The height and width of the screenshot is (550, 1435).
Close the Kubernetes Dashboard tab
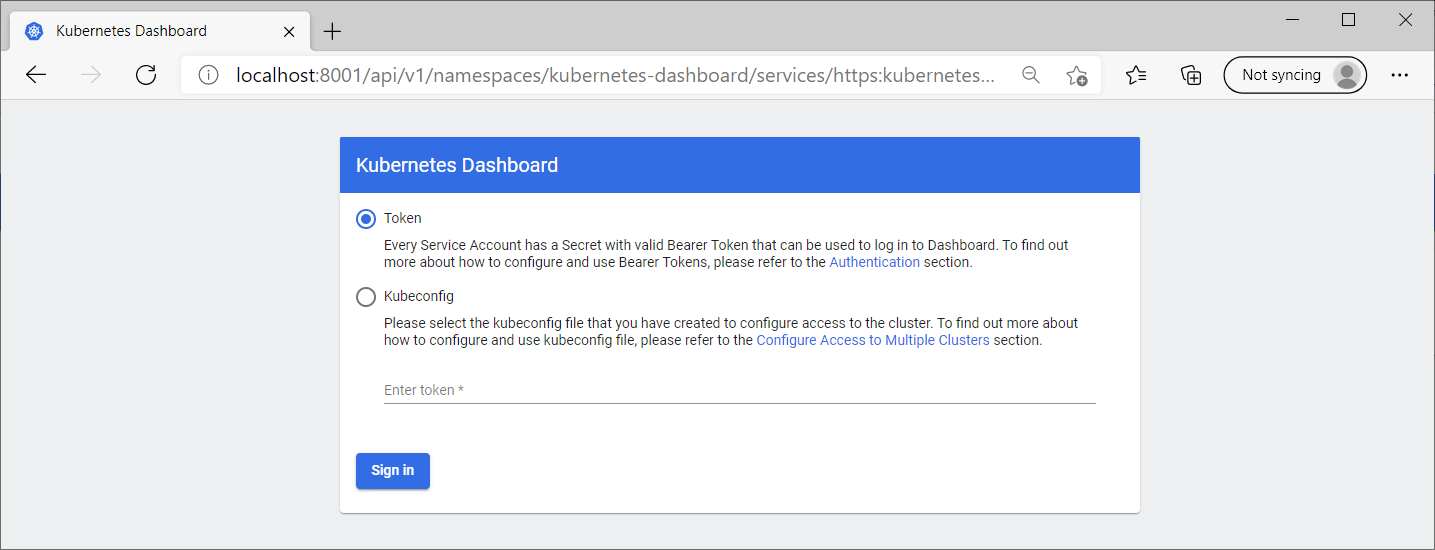tap(289, 31)
